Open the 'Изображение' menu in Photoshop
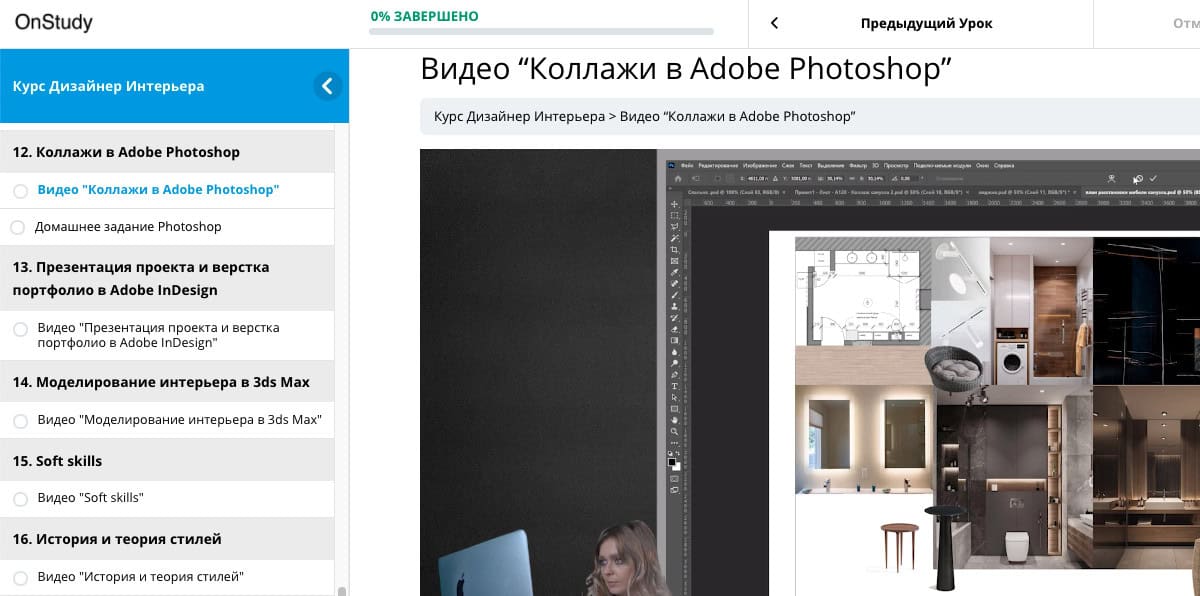1200x596 pixels. [759, 164]
